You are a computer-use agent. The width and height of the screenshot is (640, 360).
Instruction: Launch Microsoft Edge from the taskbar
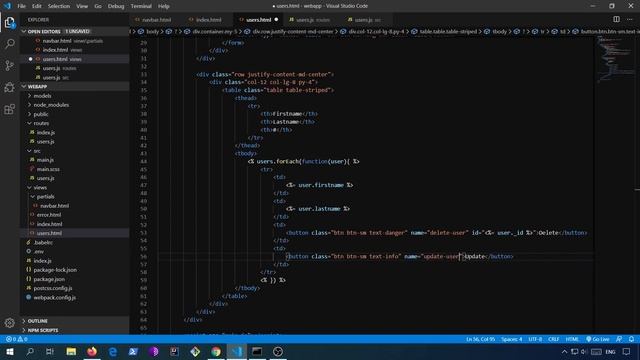pos(113,351)
